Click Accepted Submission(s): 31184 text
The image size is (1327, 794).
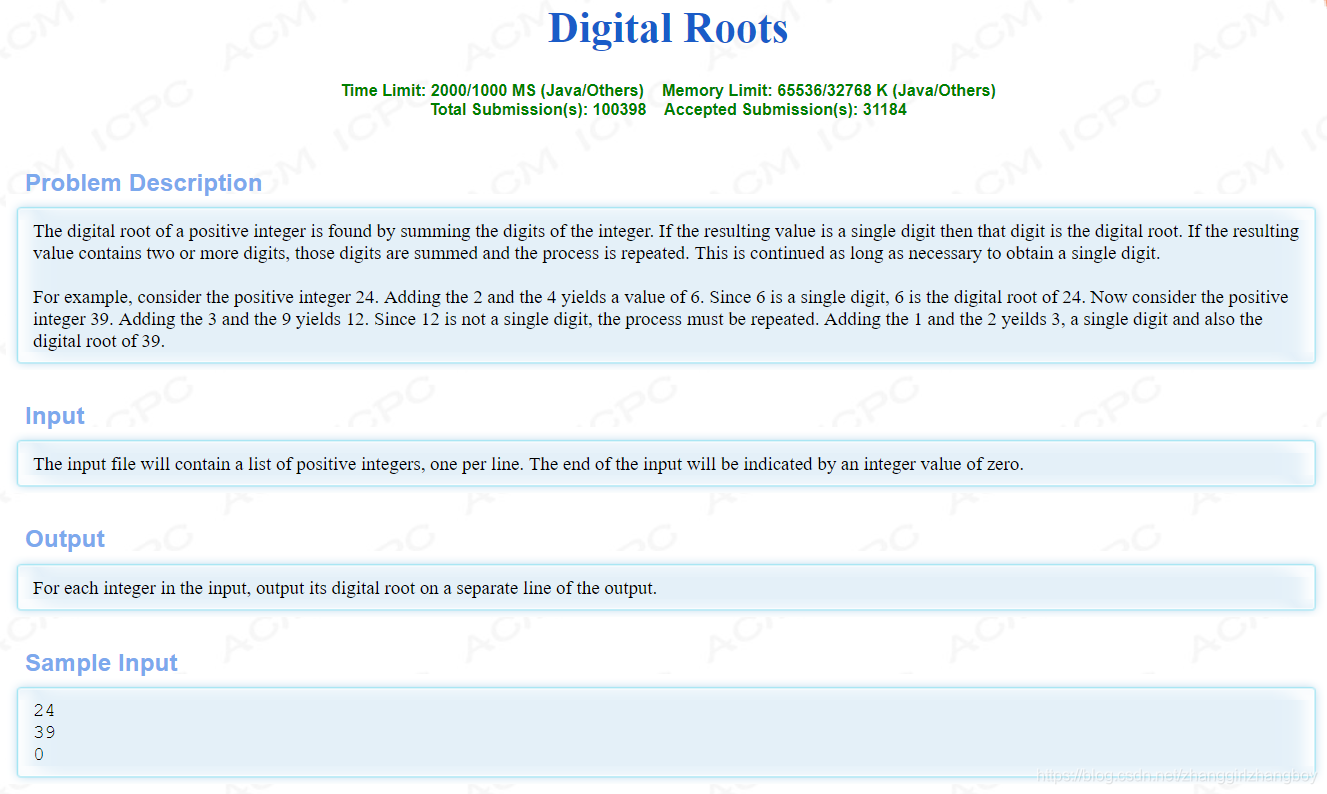click(785, 109)
